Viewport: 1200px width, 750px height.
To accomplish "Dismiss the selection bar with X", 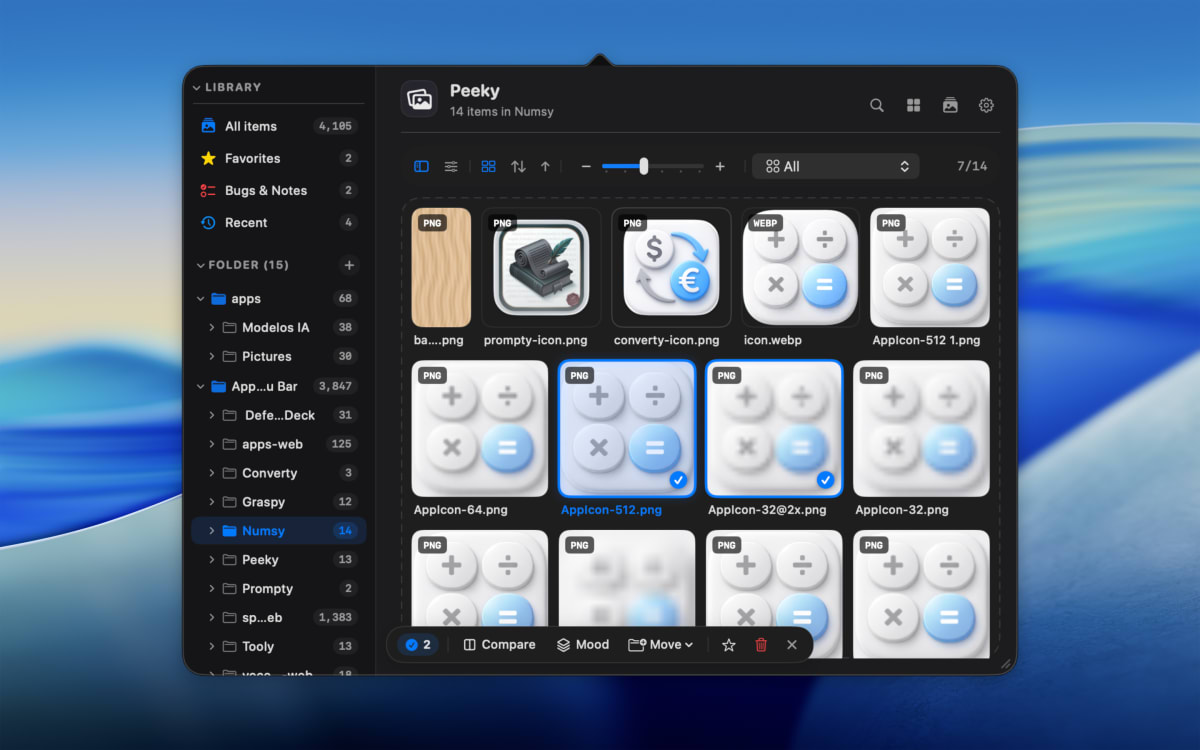I will point(792,645).
